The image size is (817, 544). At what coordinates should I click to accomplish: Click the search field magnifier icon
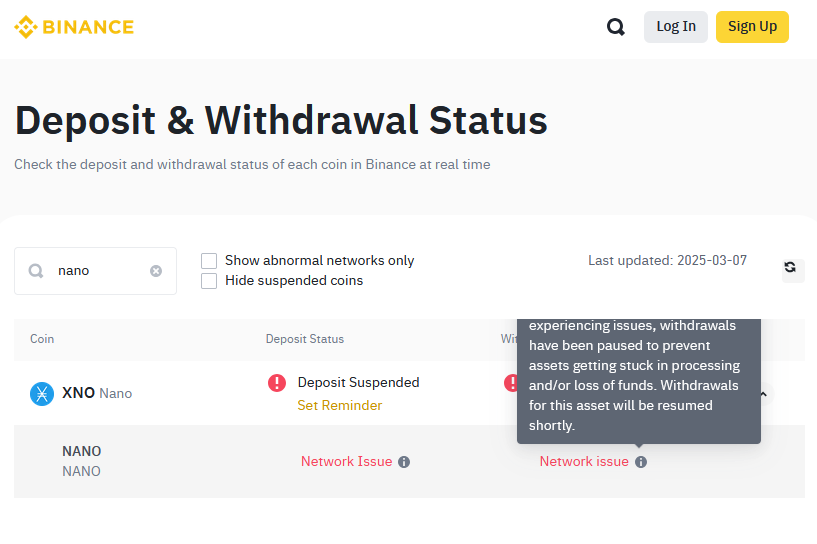36,271
